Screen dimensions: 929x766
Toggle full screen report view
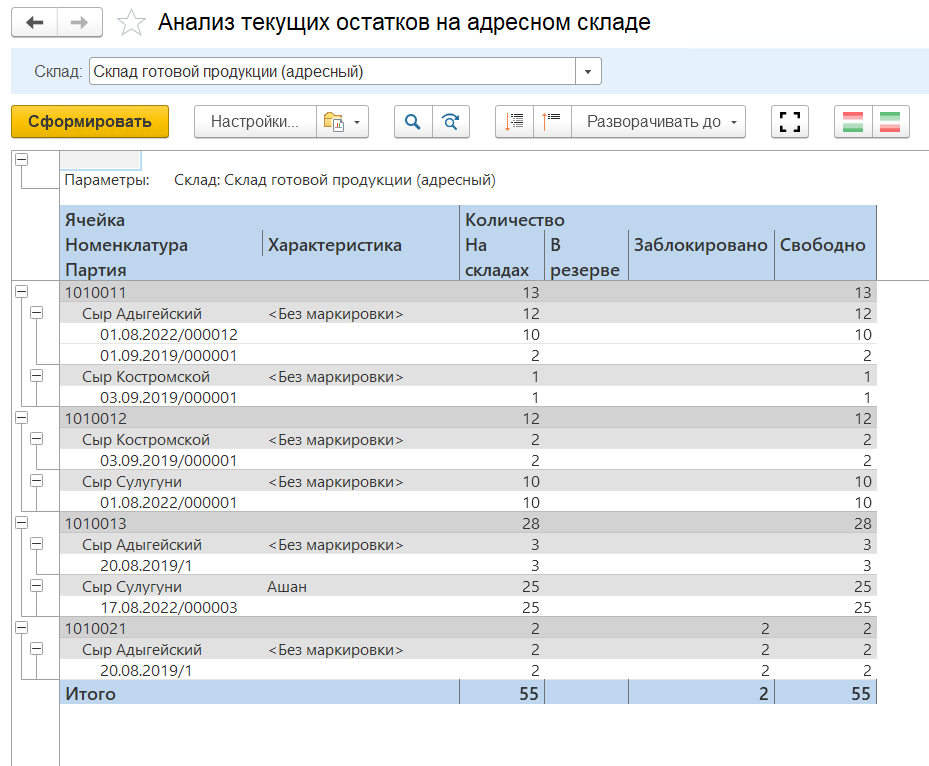pos(790,122)
